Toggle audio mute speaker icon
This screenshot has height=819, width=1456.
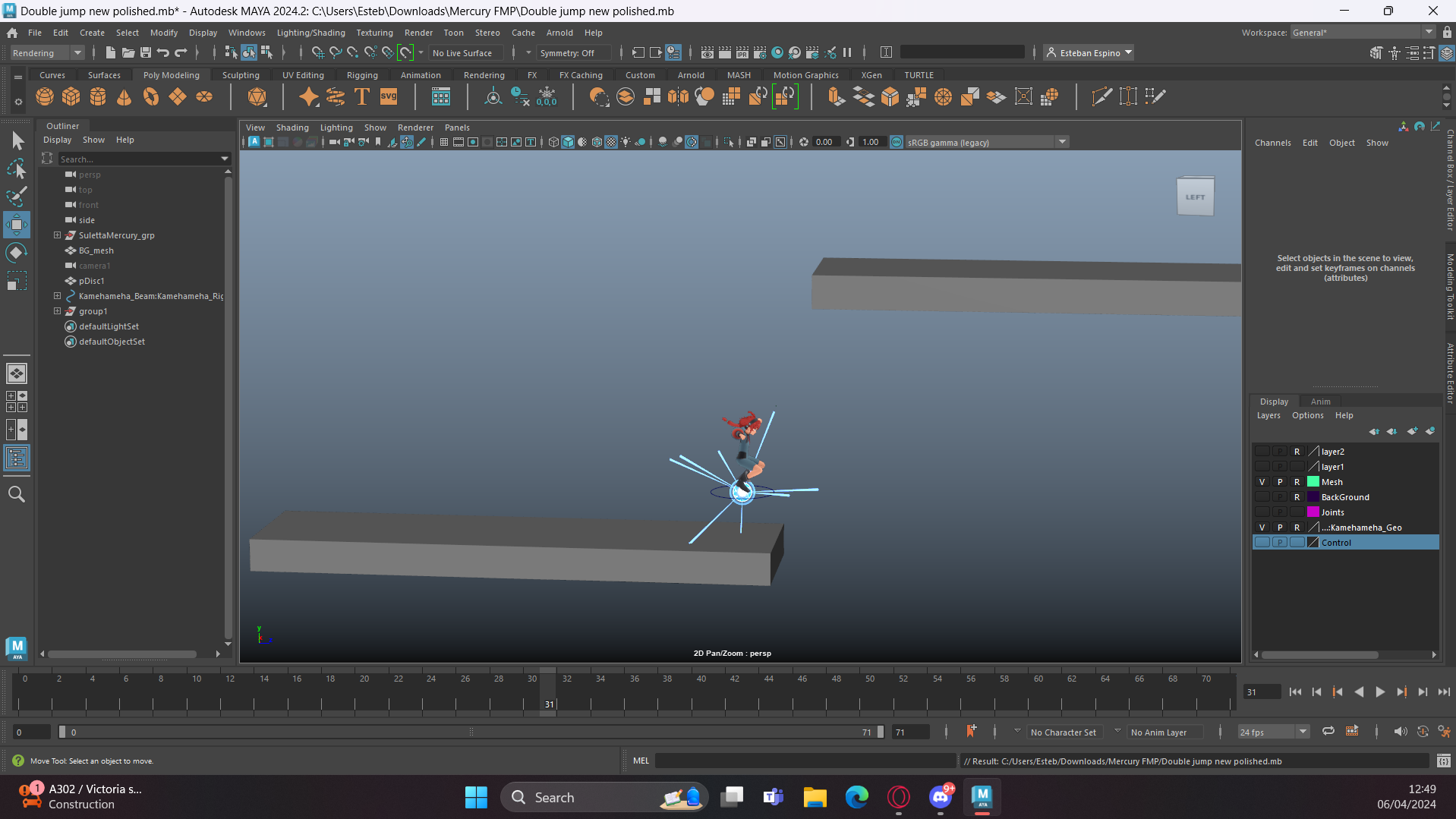coord(1400,732)
